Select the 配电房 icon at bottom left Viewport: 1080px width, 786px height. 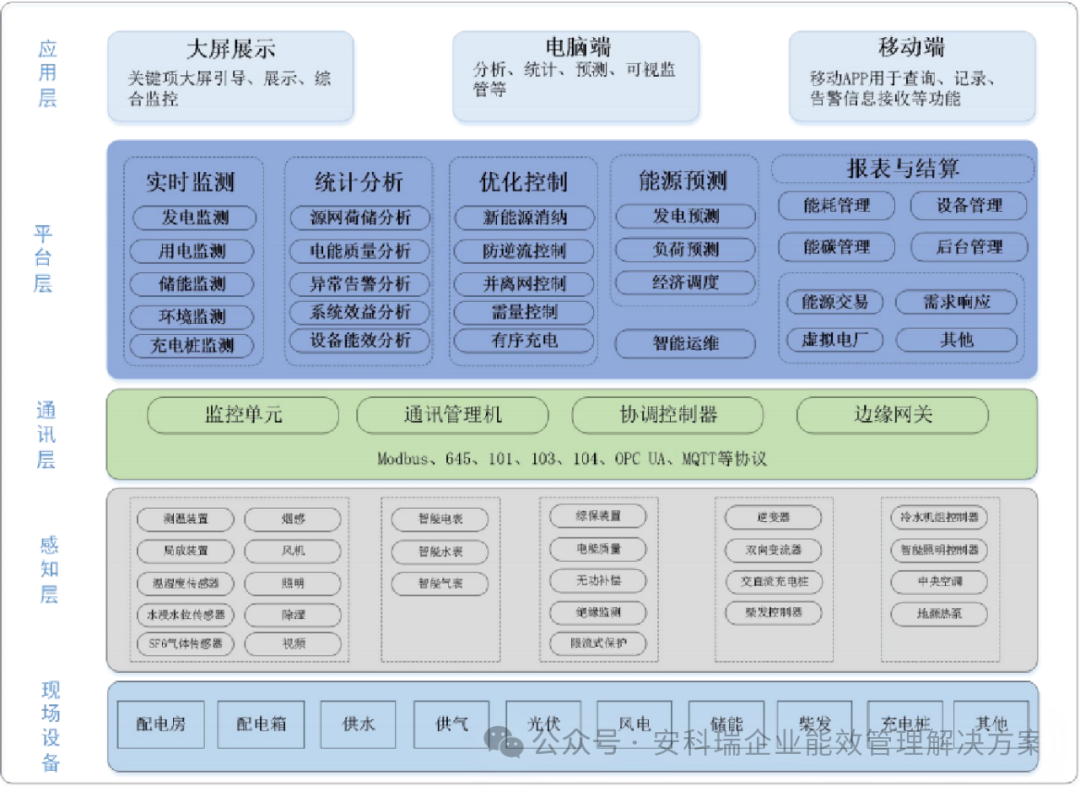(x=162, y=724)
